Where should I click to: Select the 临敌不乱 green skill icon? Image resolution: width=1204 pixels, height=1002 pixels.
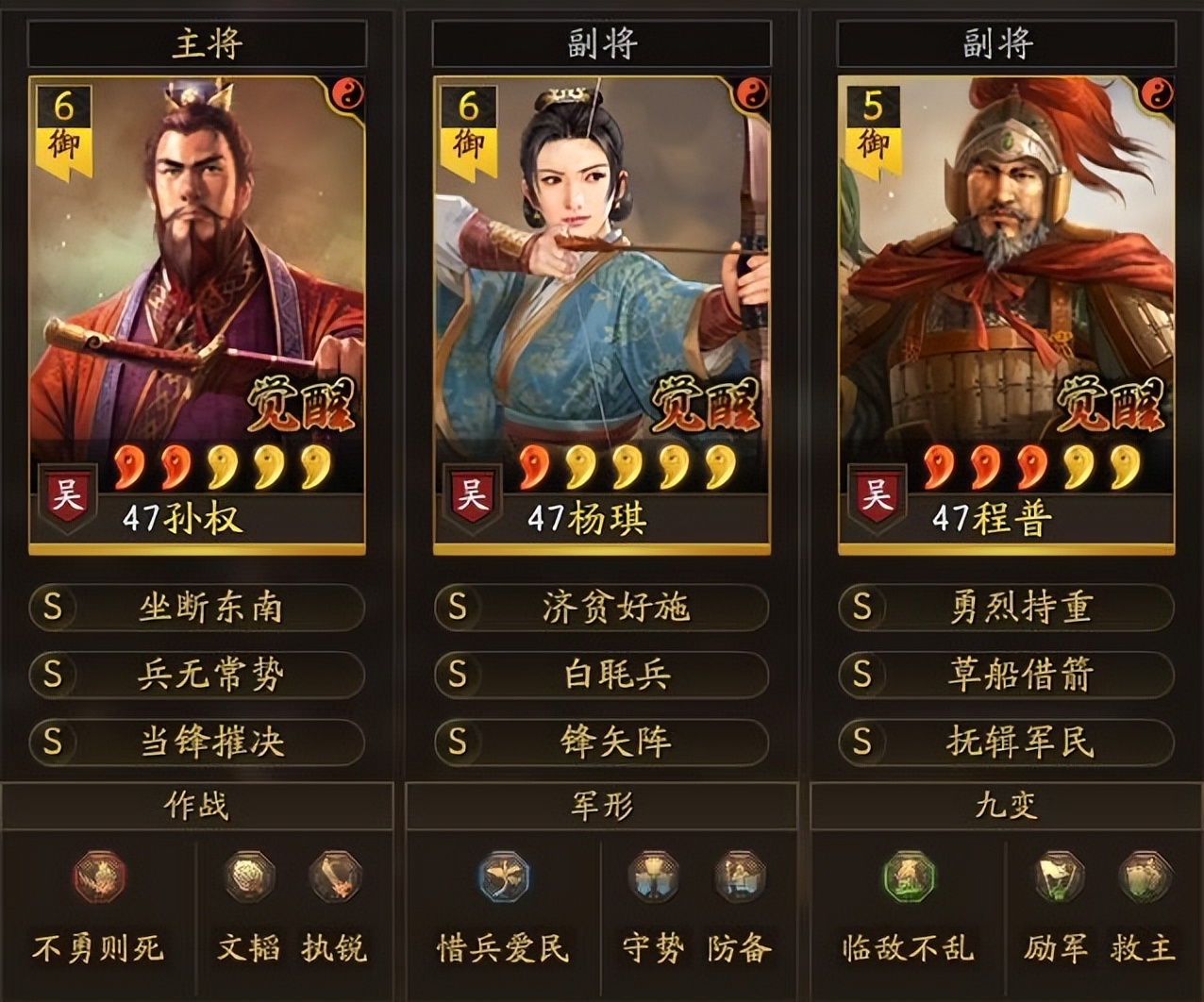click(x=909, y=877)
